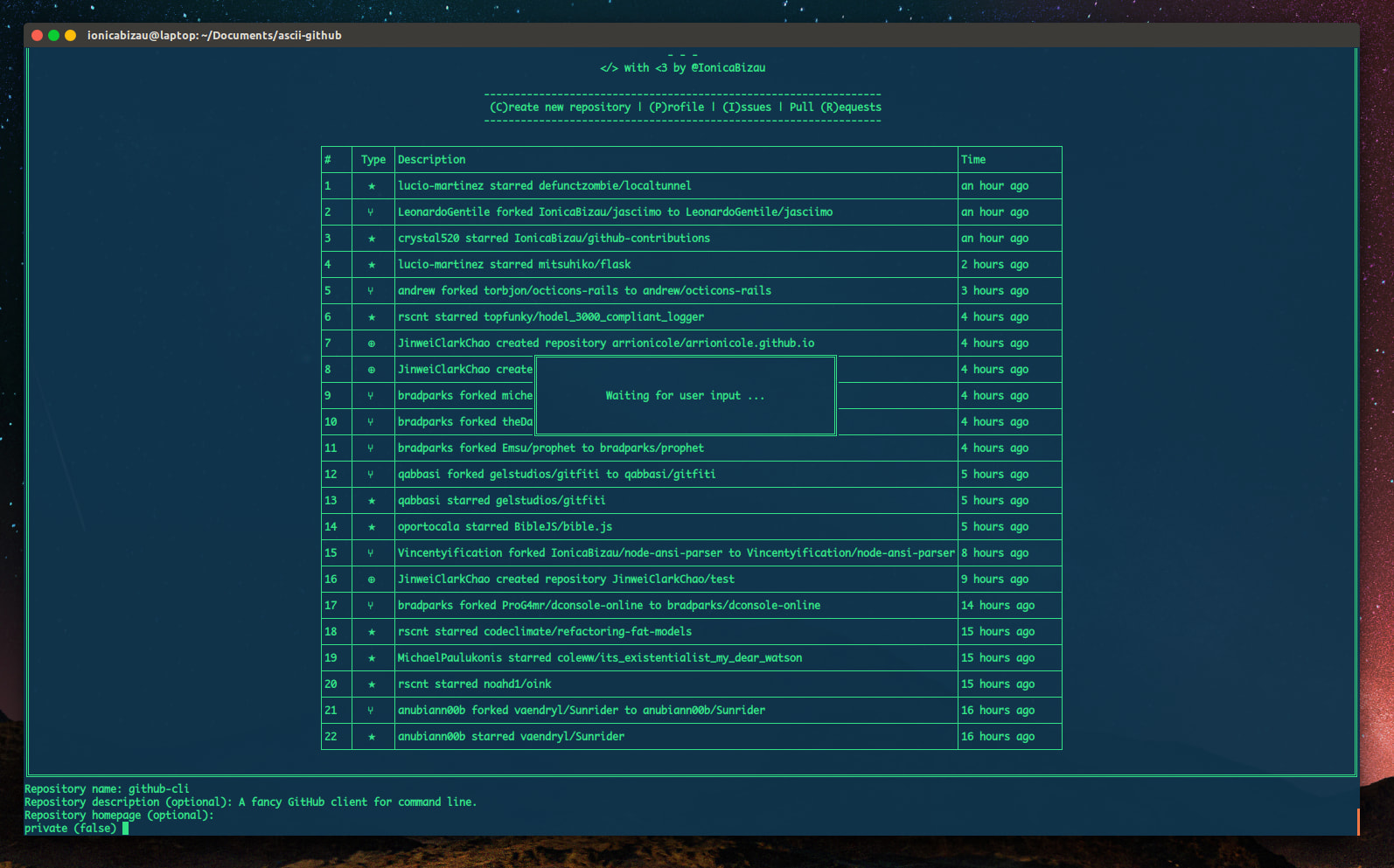Screen dimensions: 1394x868
Task: Click the fork icon in row 15
Action: (x=371, y=553)
